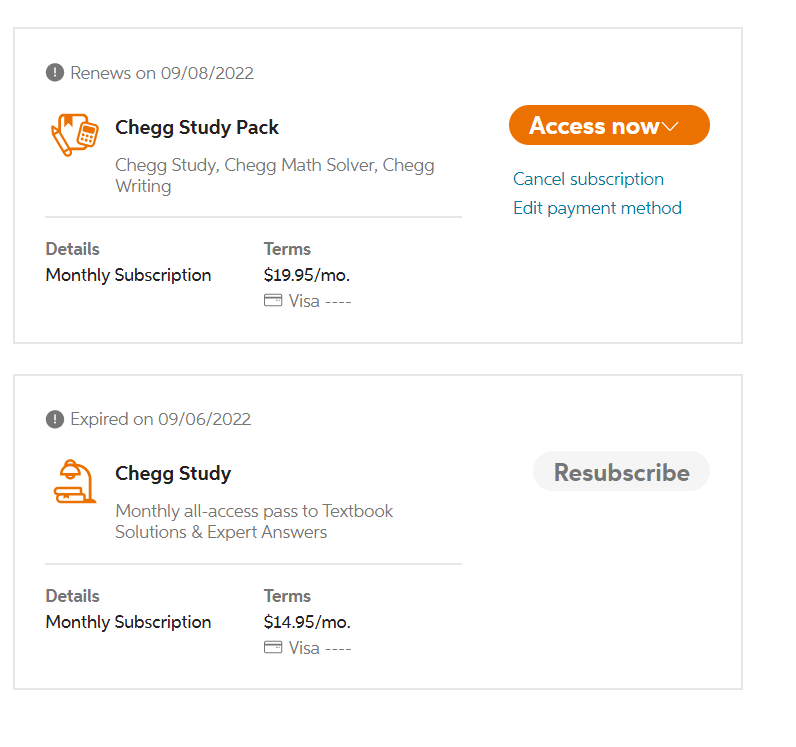Image resolution: width=796 pixels, height=747 pixels.
Task: Click the Monthly all-access pass description text
Action: tap(254, 522)
